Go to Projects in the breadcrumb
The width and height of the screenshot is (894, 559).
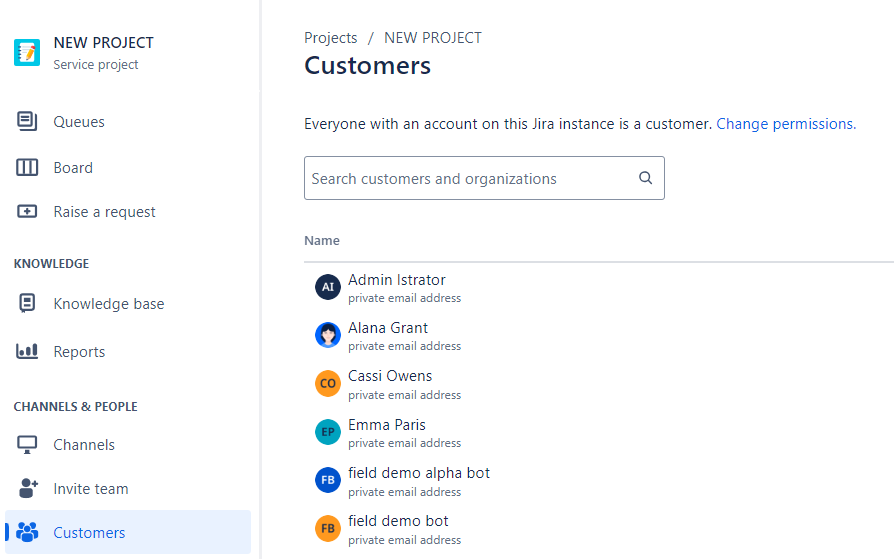(330, 38)
